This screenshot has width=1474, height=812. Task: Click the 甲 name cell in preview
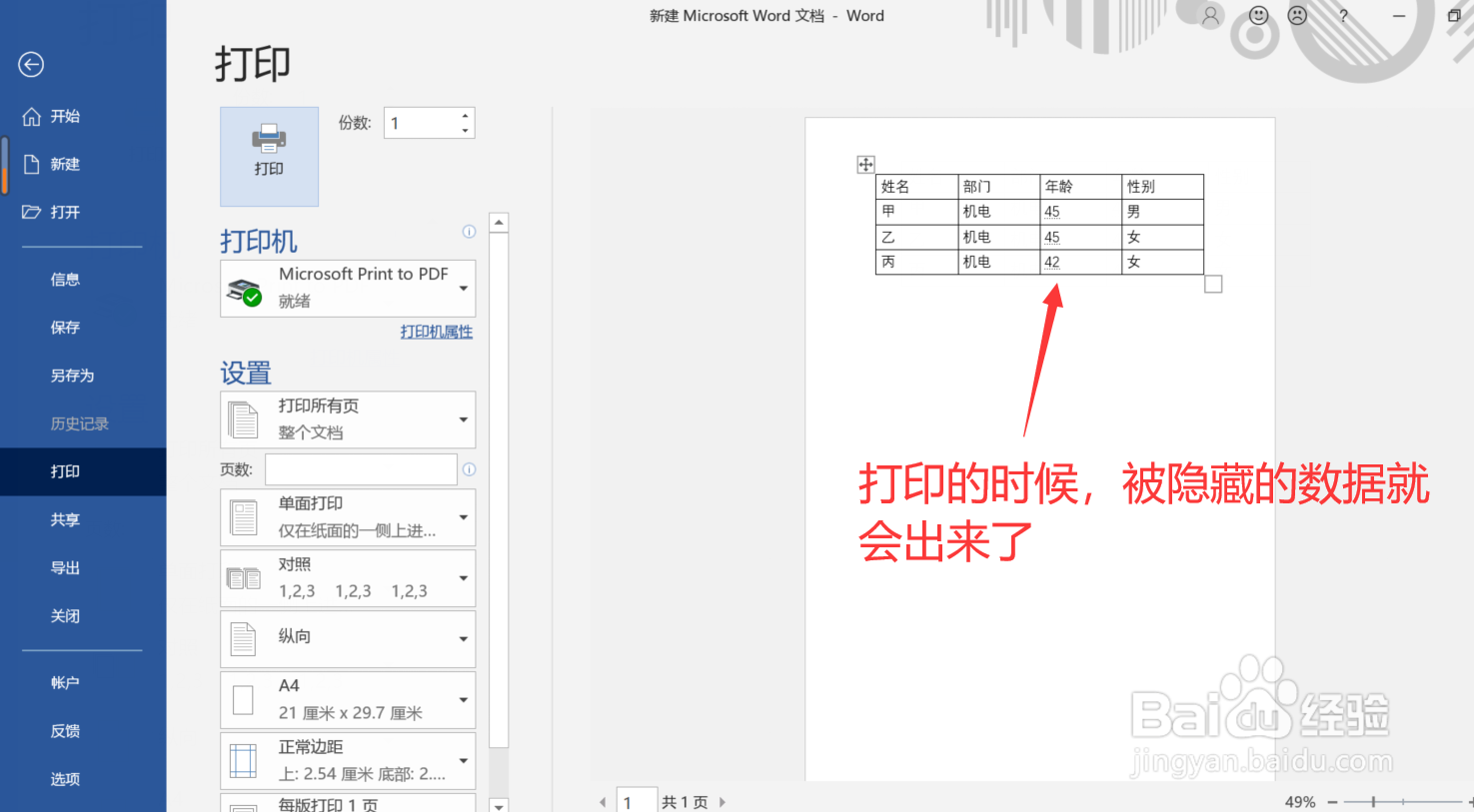916,212
